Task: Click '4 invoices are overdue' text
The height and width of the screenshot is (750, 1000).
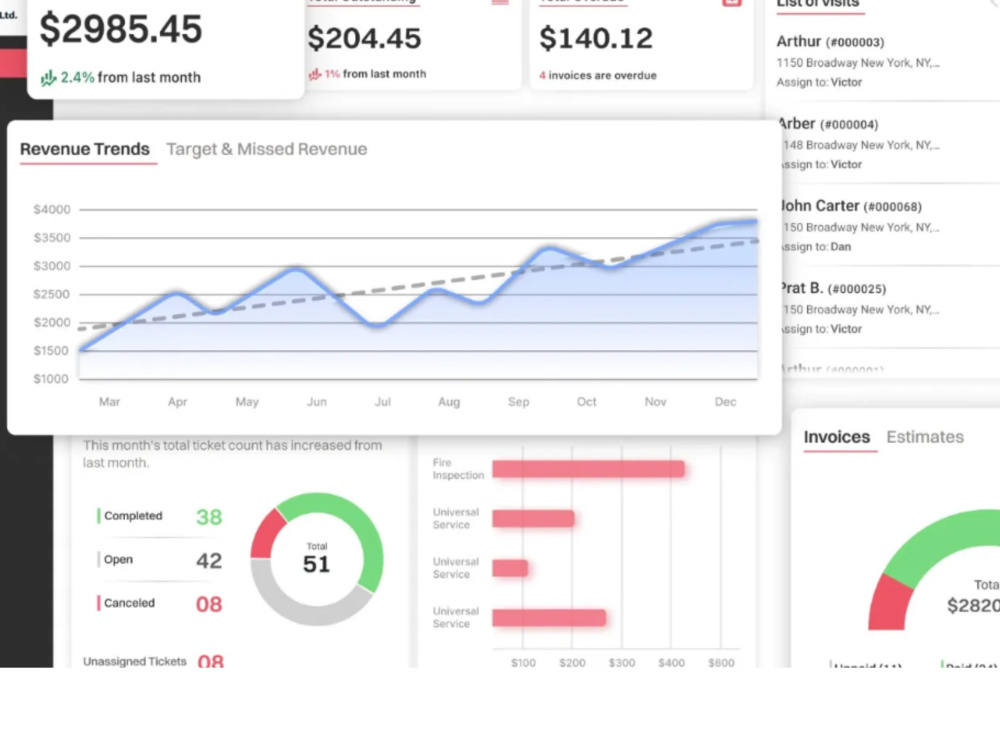Action: click(598, 75)
